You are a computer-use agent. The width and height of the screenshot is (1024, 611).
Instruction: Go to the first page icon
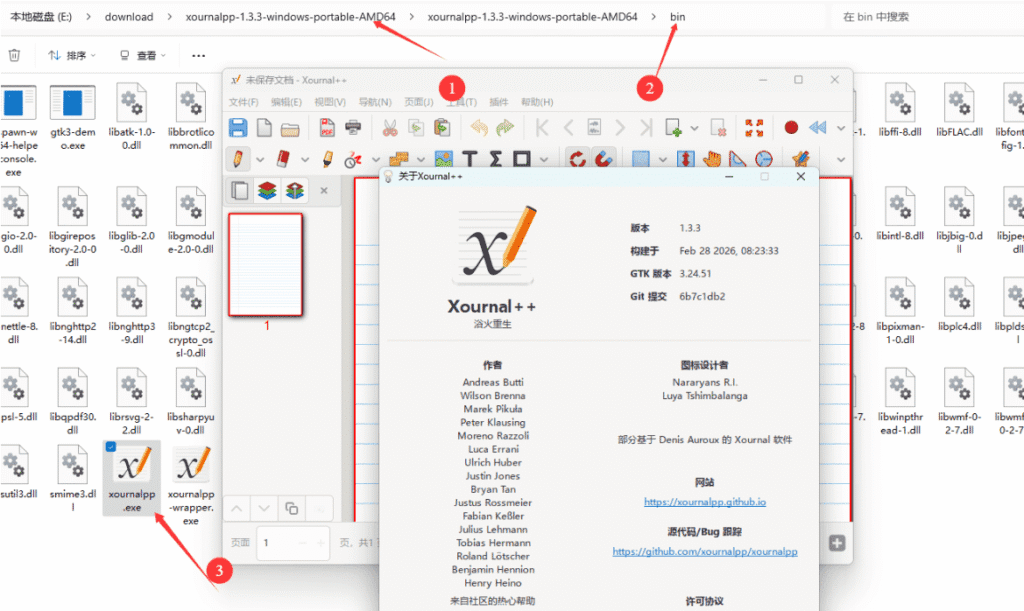pos(541,127)
